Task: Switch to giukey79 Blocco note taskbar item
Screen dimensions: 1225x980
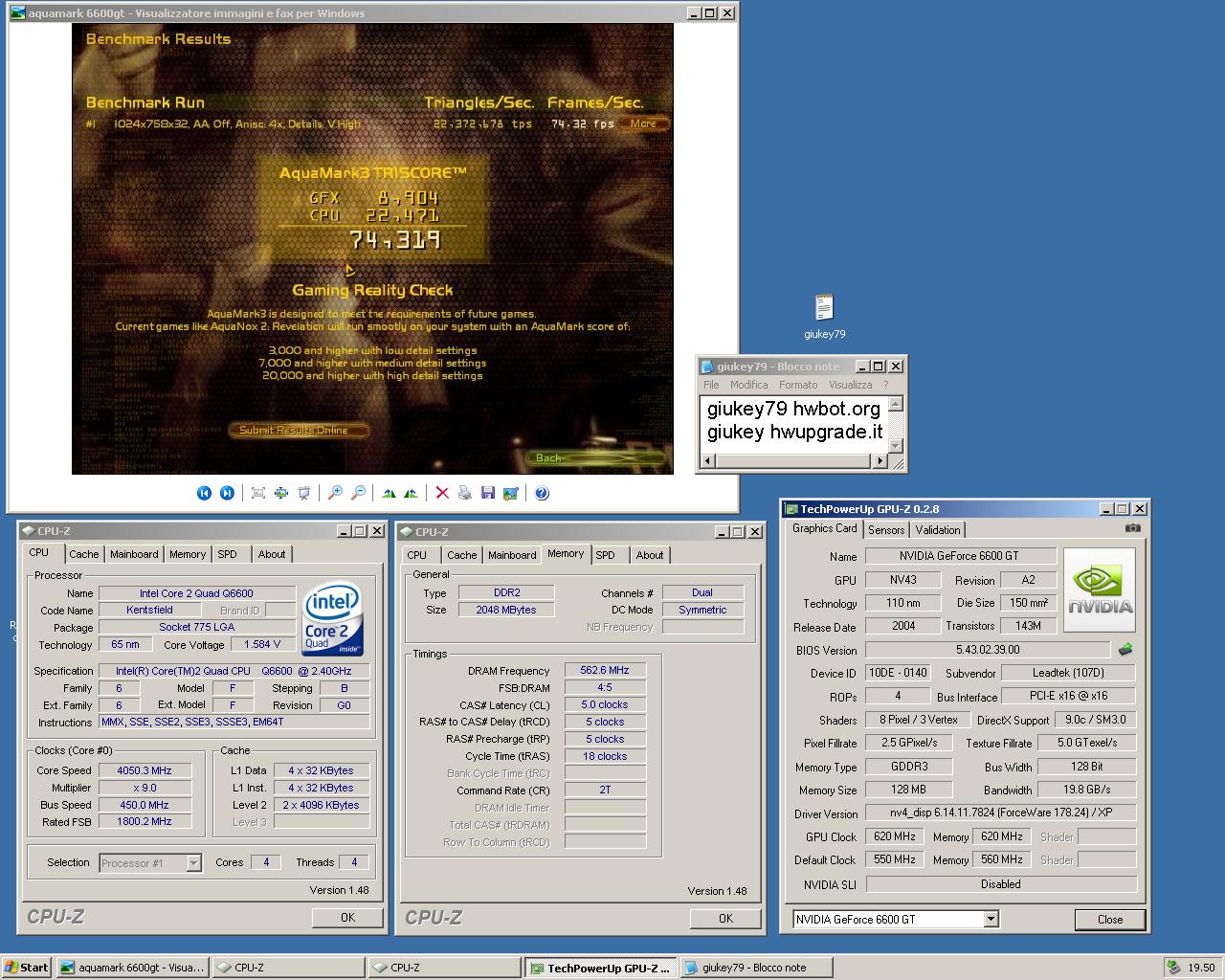Action: pyautogui.click(x=756, y=968)
